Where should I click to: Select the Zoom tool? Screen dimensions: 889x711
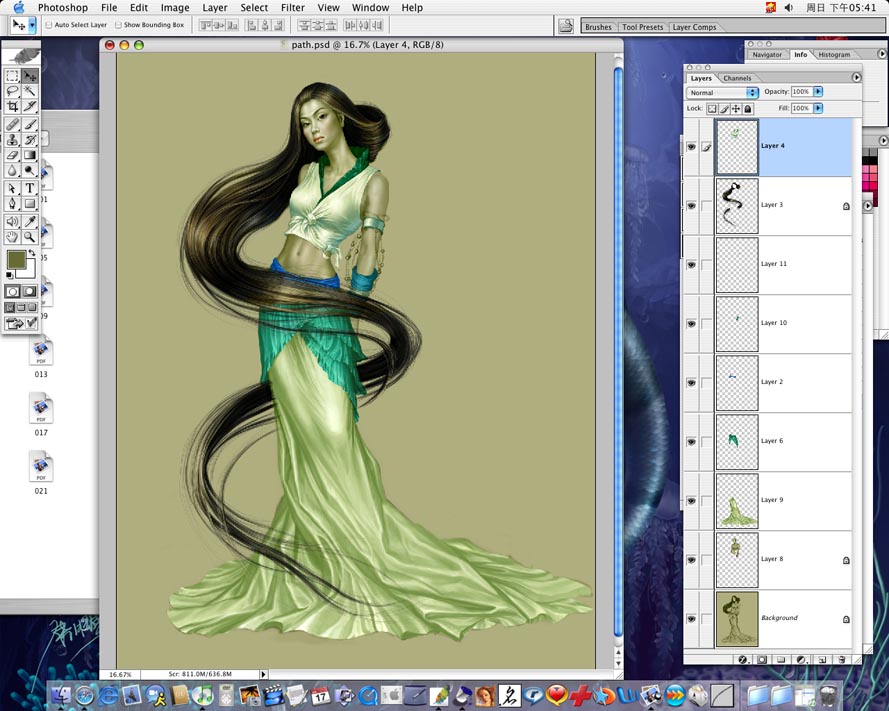[x=30, y=237]
